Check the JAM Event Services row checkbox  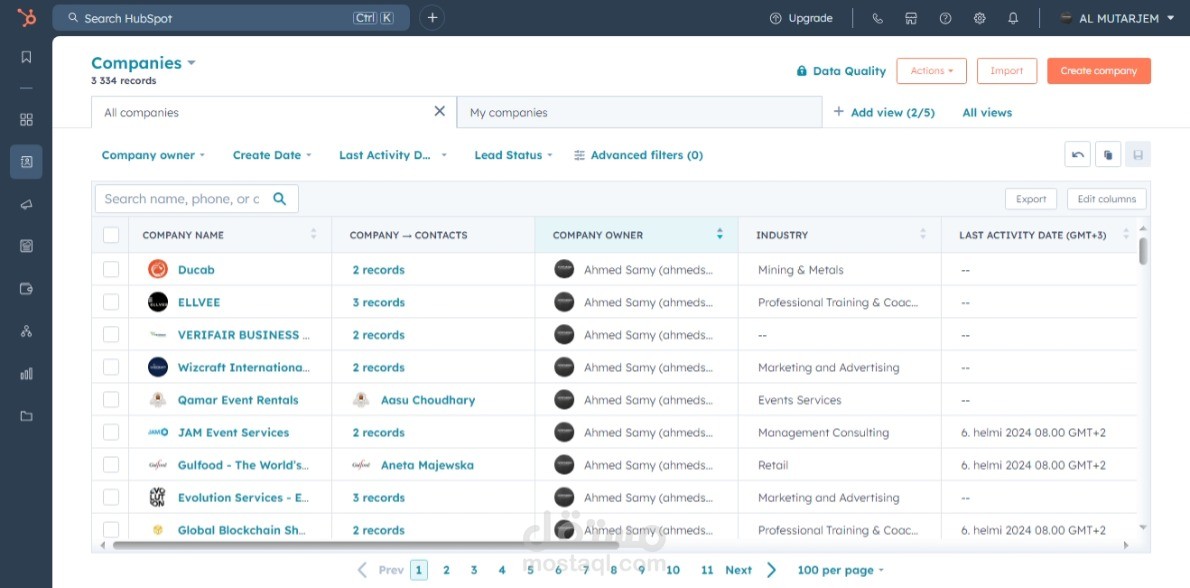pos(111,432)
